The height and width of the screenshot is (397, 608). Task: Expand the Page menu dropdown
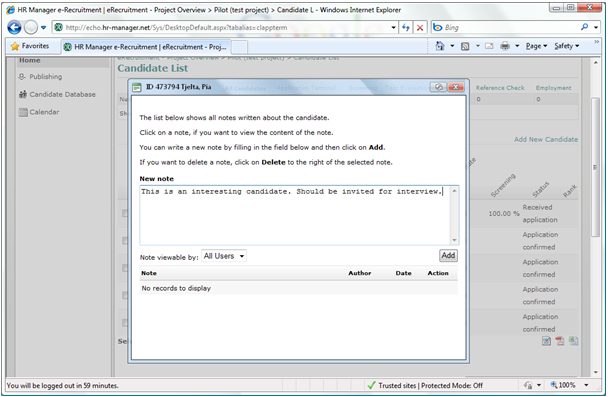coord(536,46)
